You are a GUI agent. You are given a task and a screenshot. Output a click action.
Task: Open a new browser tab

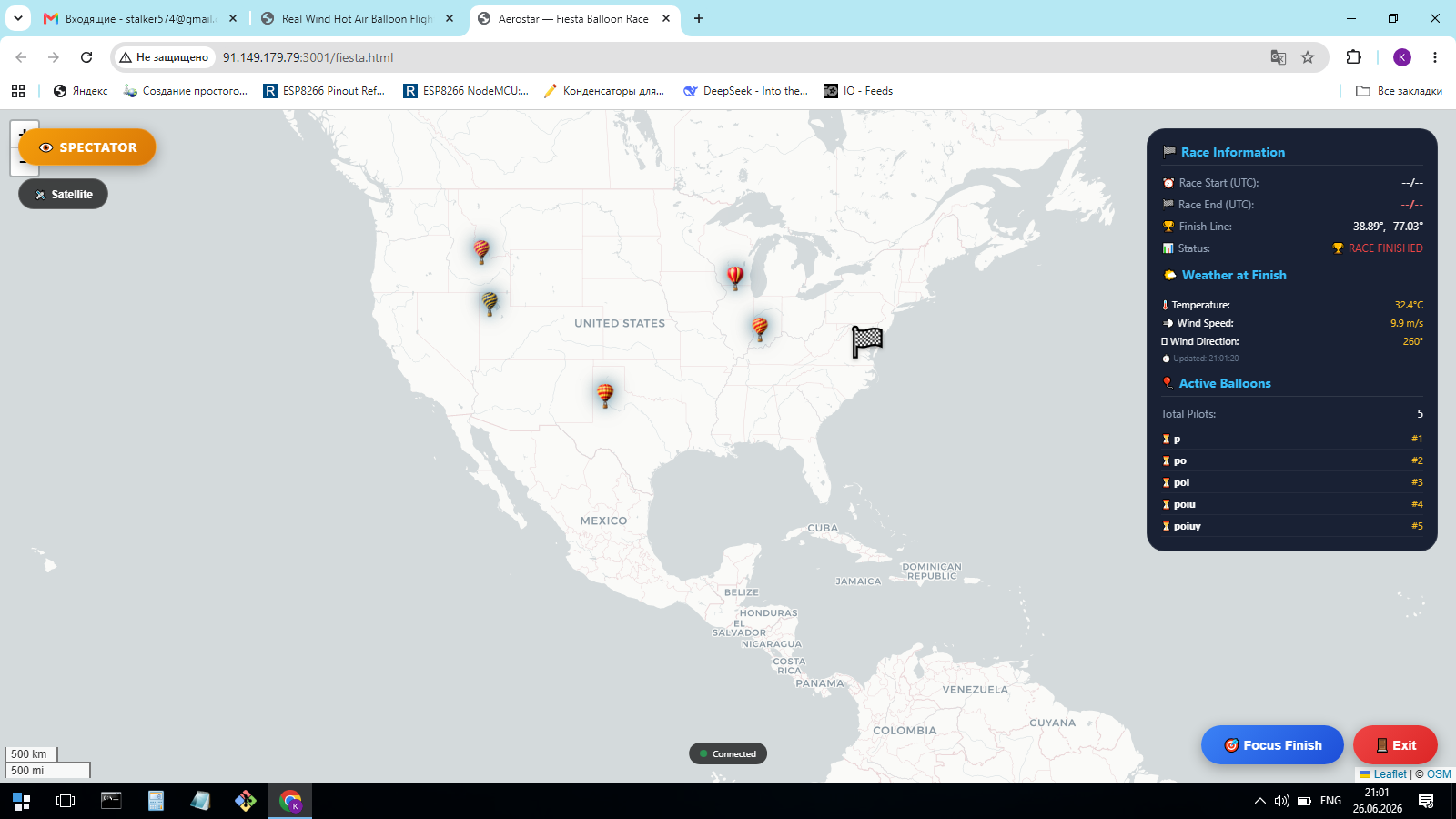[x=699, y=18]
